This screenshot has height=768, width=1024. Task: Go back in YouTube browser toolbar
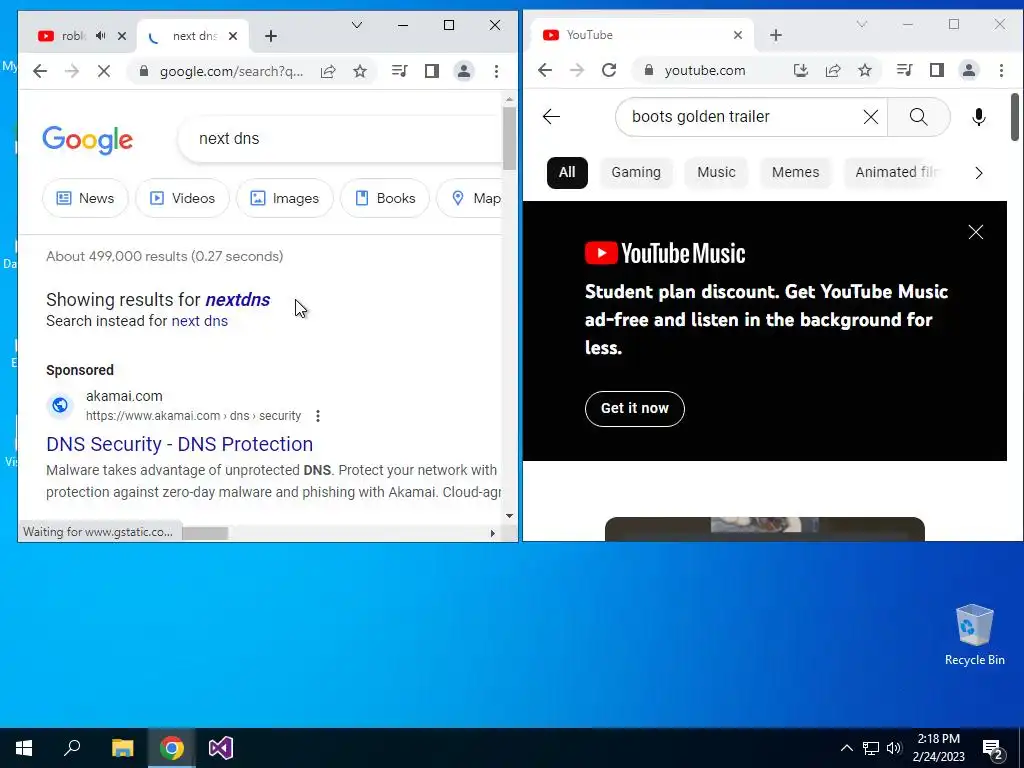[545, 71]
